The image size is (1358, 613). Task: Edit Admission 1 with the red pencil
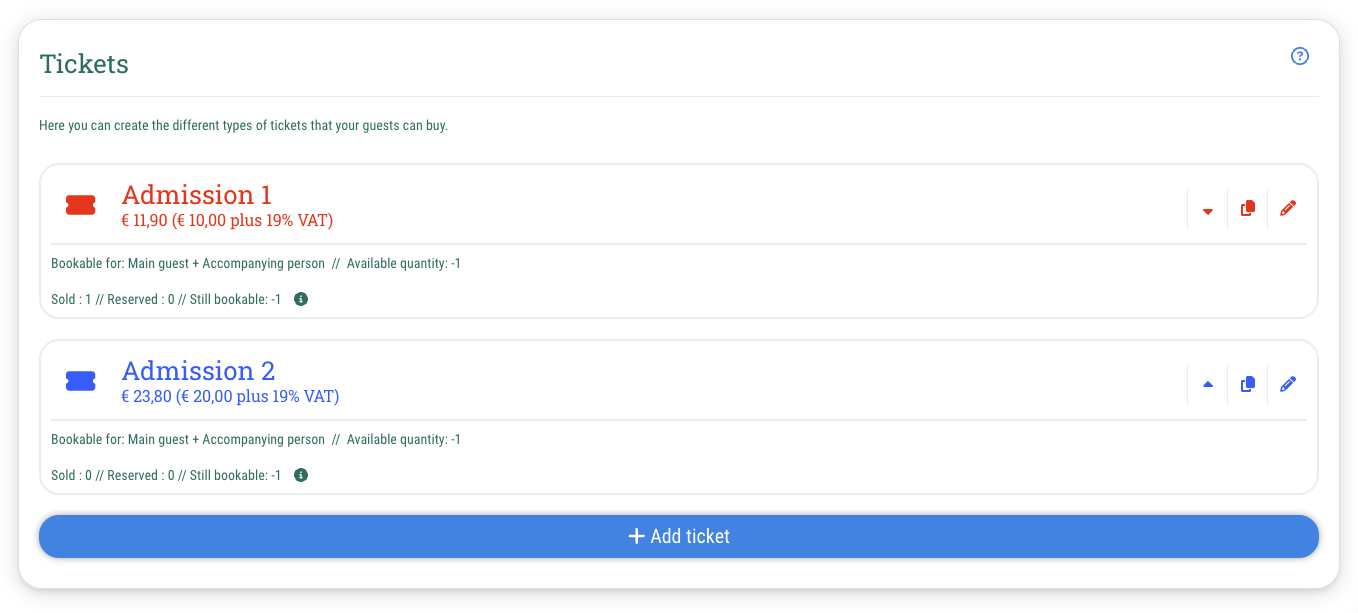click(x=1287, y=209)
